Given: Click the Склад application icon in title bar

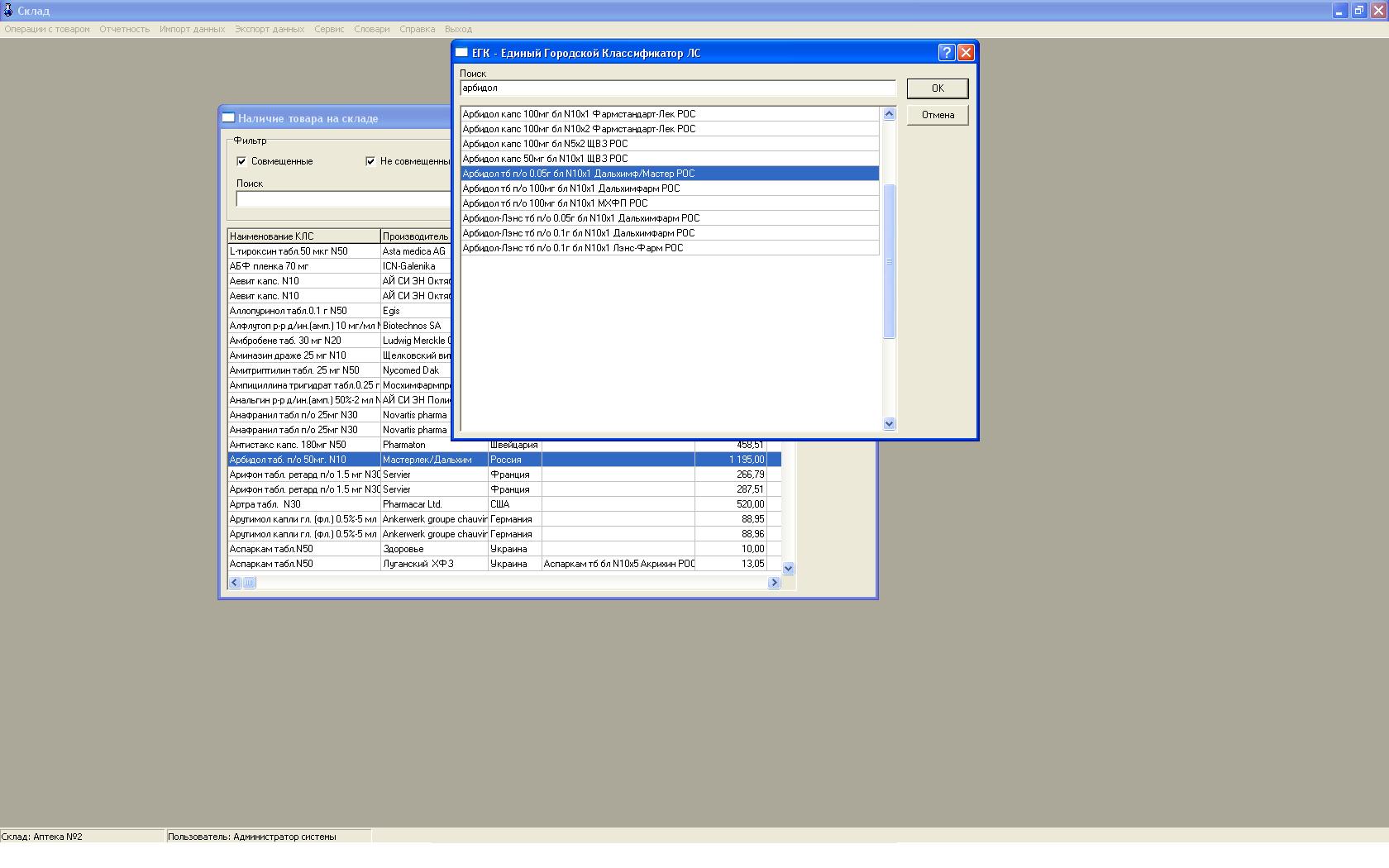Looking at the screenshot, I should (x=8, y=11).
